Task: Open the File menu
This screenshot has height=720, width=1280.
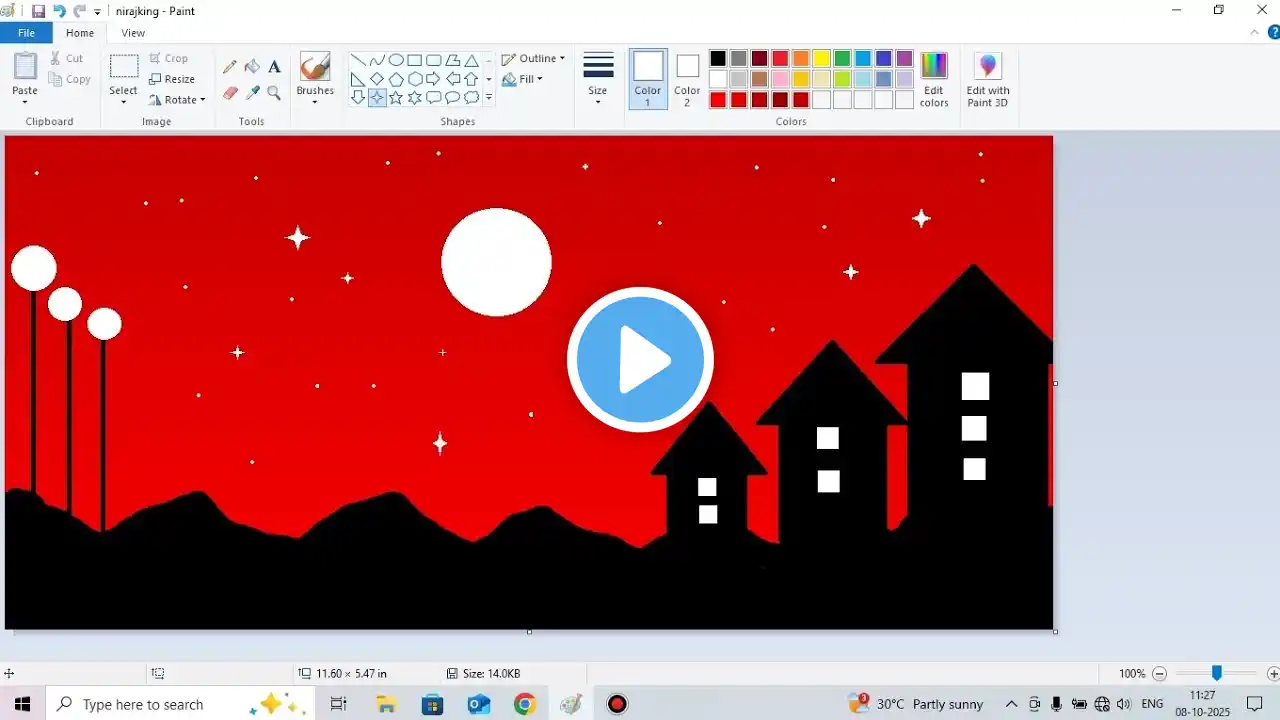Action: [x=26, y=33]
